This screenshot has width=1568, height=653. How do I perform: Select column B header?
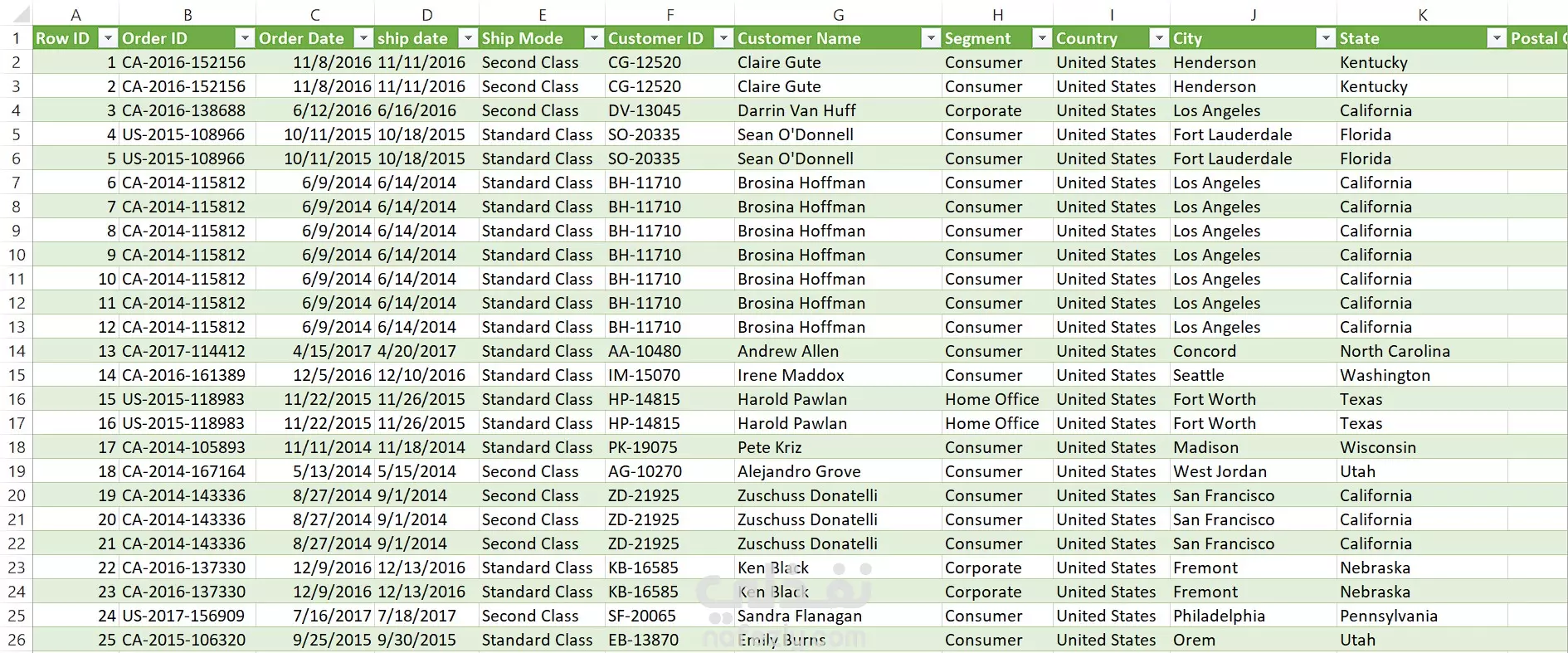click(187, 14)
